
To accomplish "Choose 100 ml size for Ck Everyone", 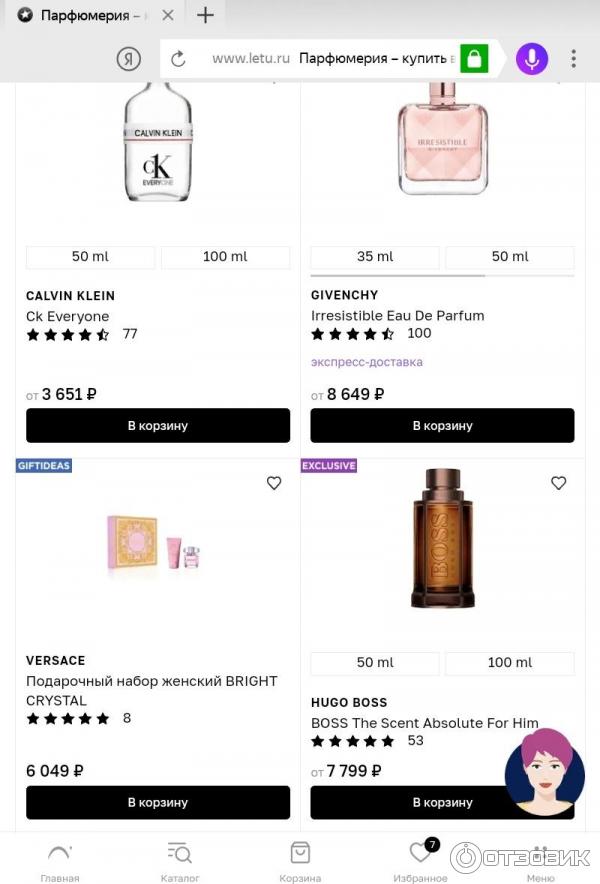I will (x=225, y=257).
